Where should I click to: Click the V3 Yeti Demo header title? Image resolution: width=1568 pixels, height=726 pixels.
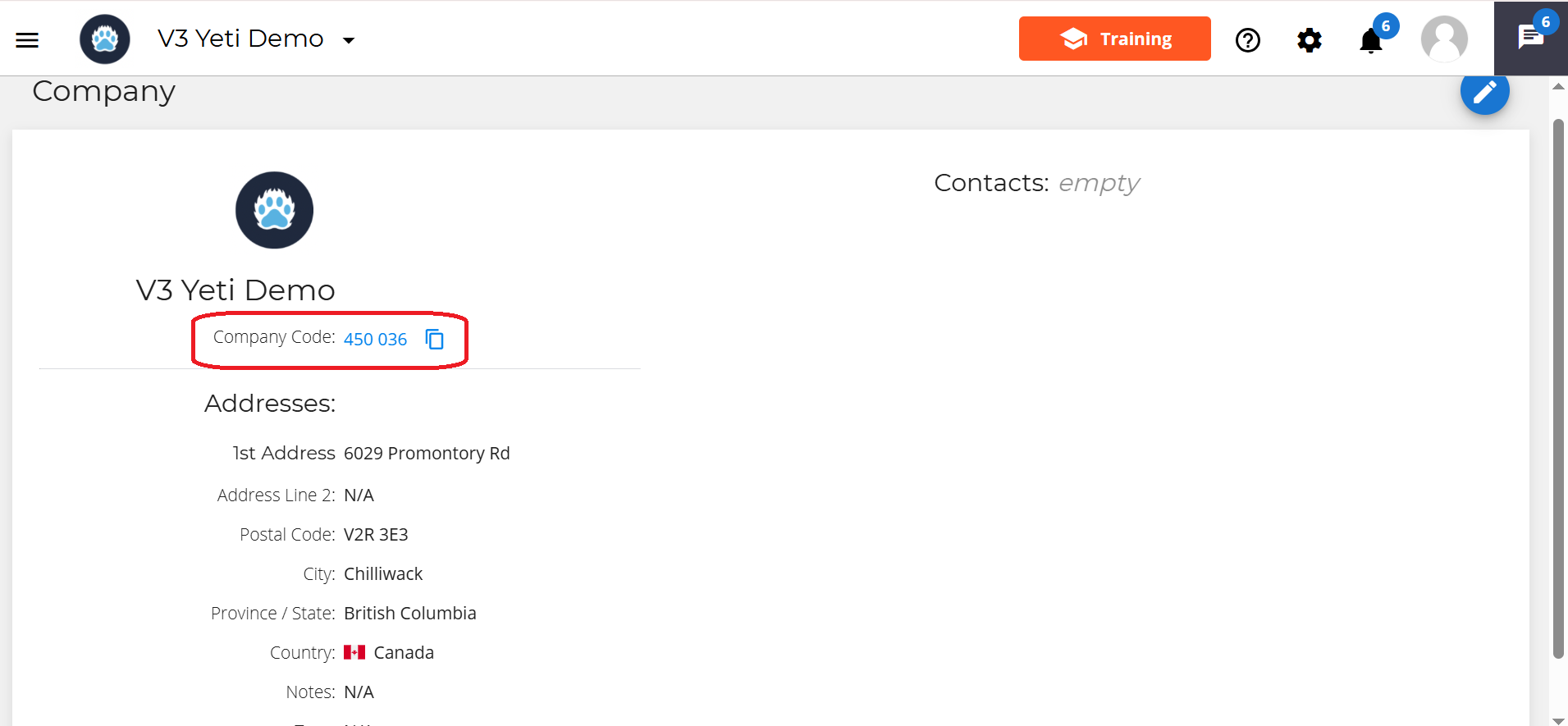pyautogui.click(x=240, y=39)
